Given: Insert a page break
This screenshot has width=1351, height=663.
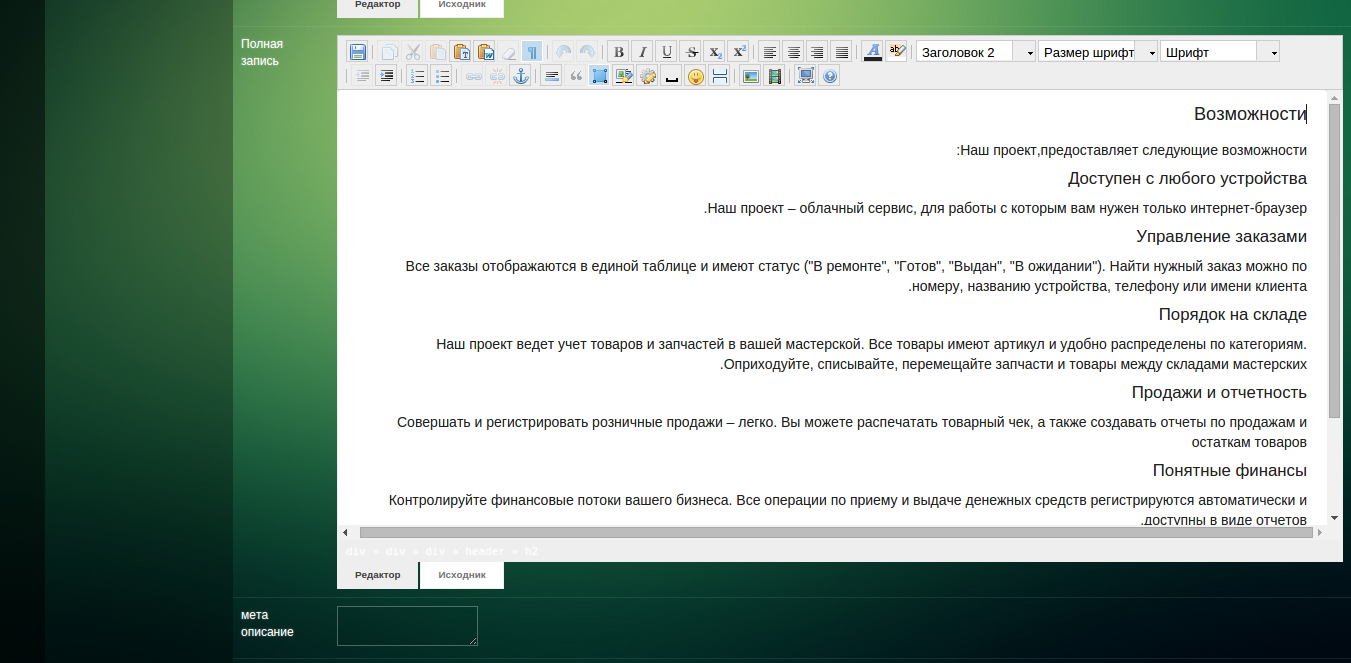Looking at the screenshot, I should pos(719,76).
